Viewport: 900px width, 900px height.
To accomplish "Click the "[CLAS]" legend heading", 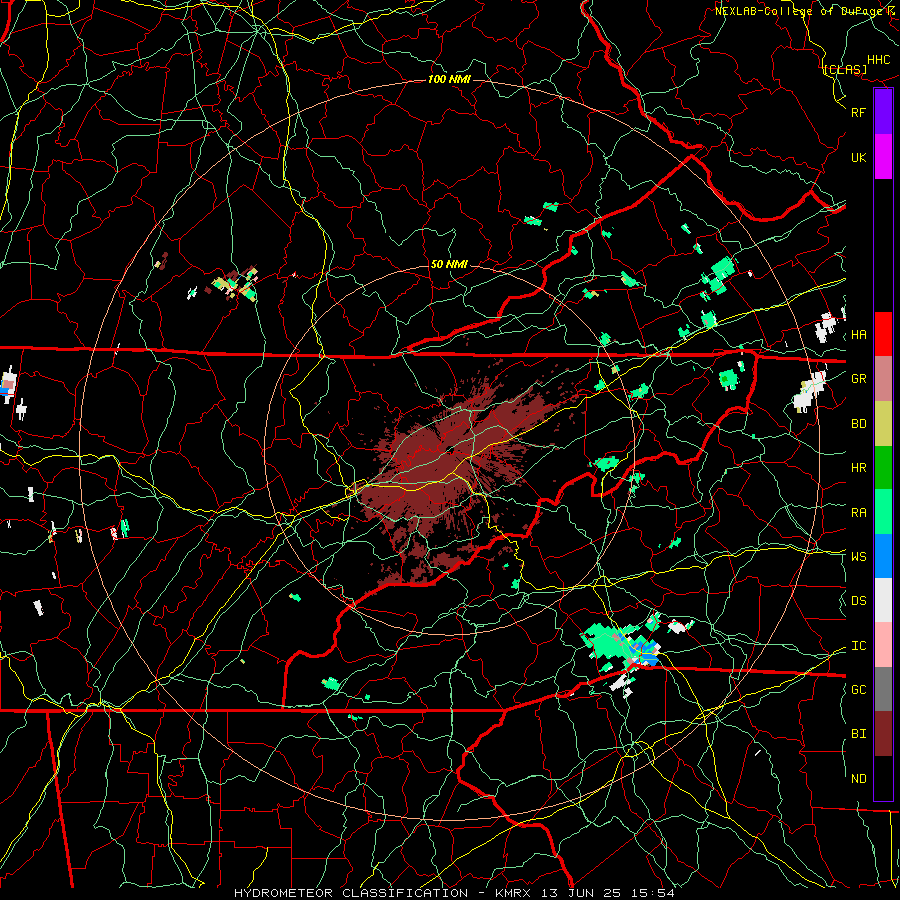I will (845, 69).
